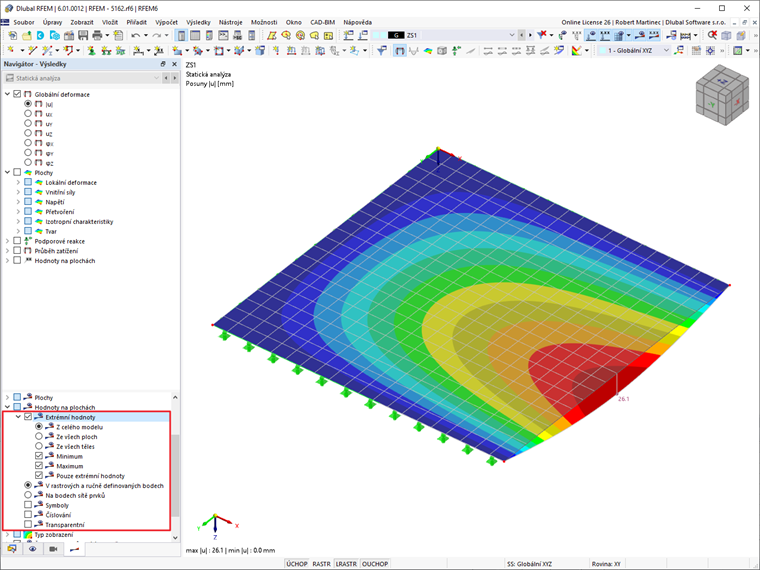760x570 pixels.
Task: Expand the Napětí tree node
Action: (x=18, y=202)
